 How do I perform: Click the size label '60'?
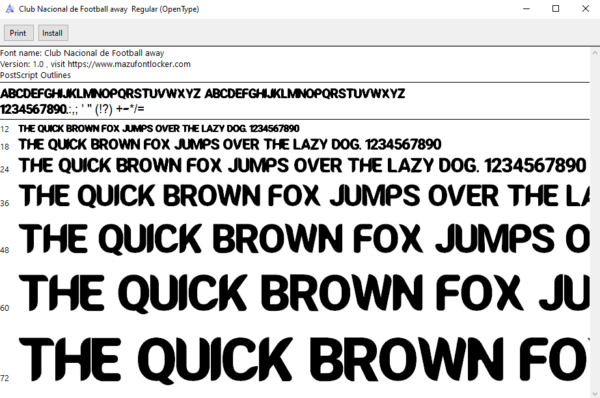click(5, 308)
